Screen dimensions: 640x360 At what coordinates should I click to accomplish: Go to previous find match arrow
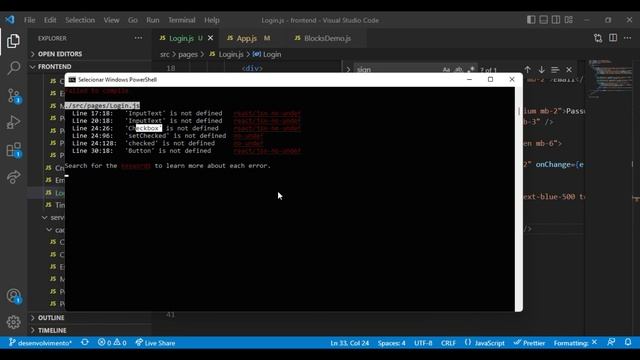[527, 70]
